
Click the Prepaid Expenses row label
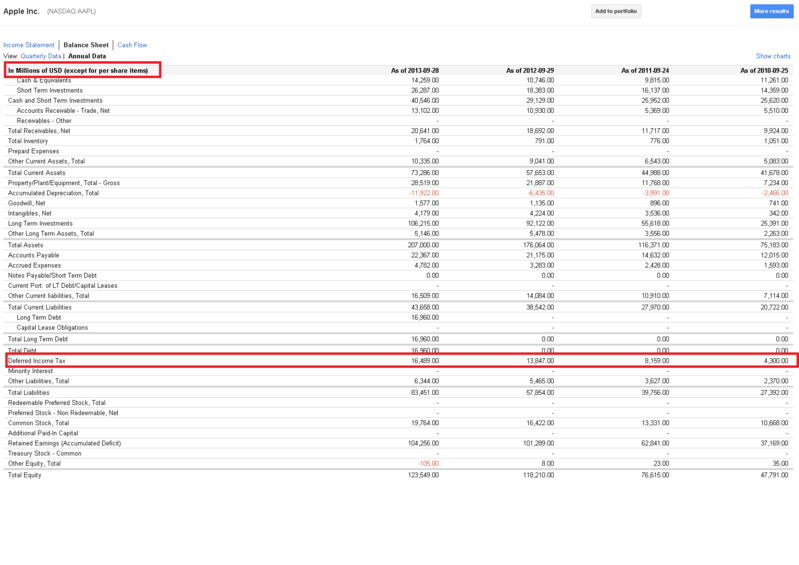pos(34,151)
